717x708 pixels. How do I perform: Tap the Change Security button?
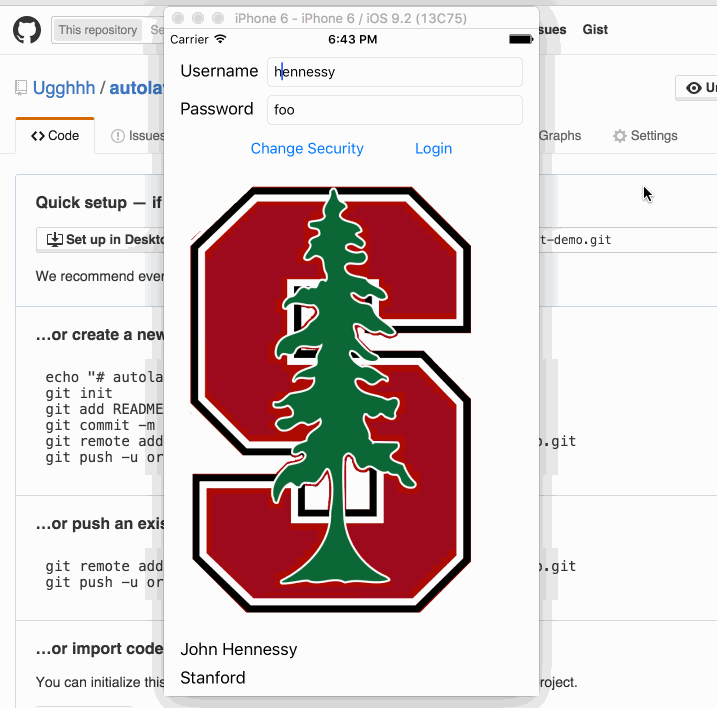click(307, 149)
